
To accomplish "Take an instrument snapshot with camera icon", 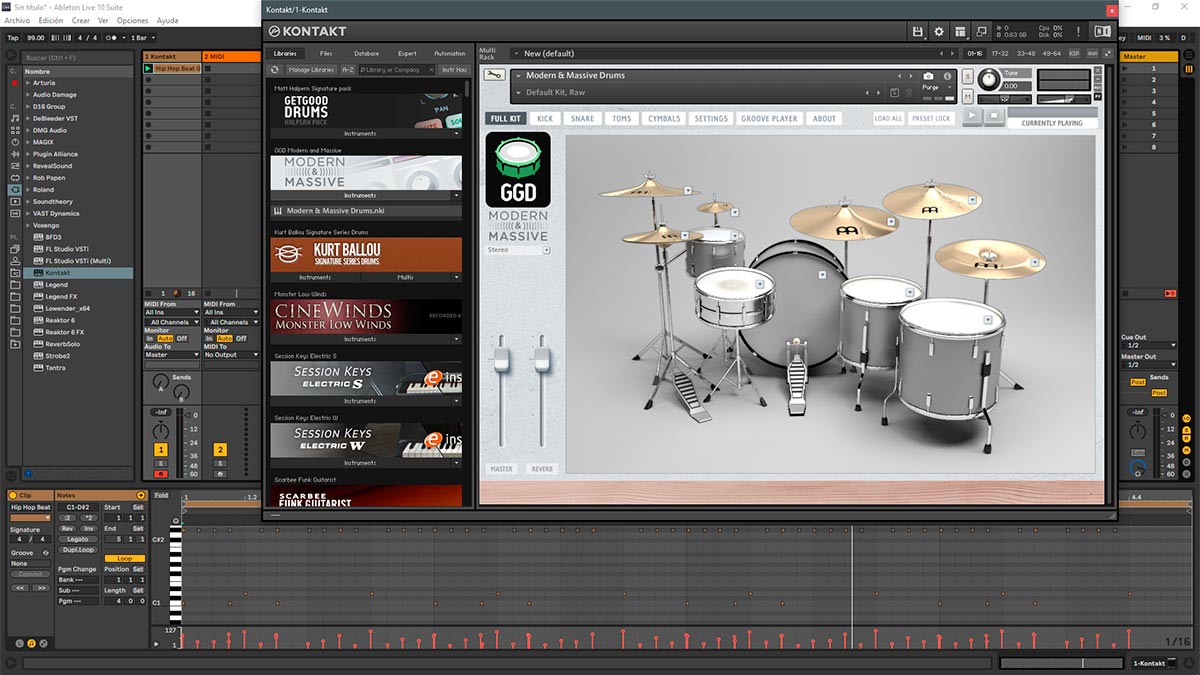I will click(928, 76).
